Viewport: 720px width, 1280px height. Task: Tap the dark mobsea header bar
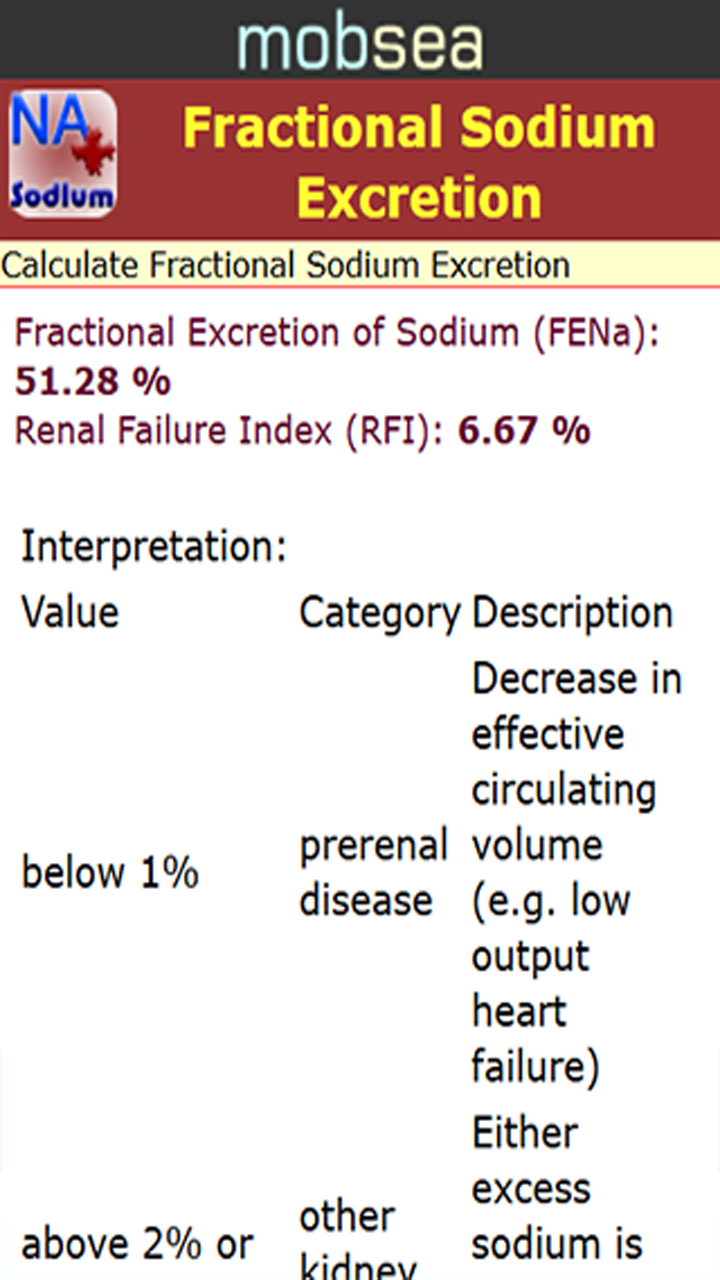360,38
